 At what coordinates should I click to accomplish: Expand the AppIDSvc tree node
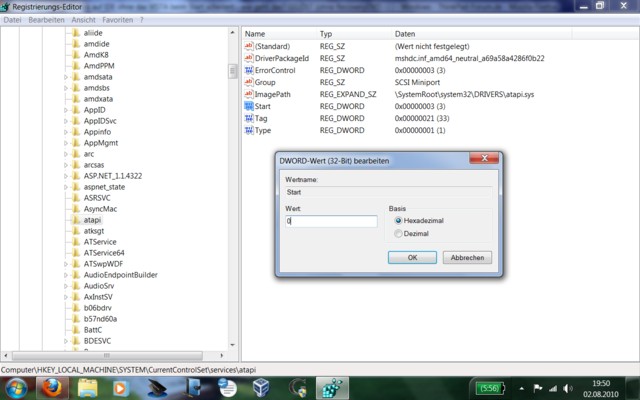tap(66, 121)
